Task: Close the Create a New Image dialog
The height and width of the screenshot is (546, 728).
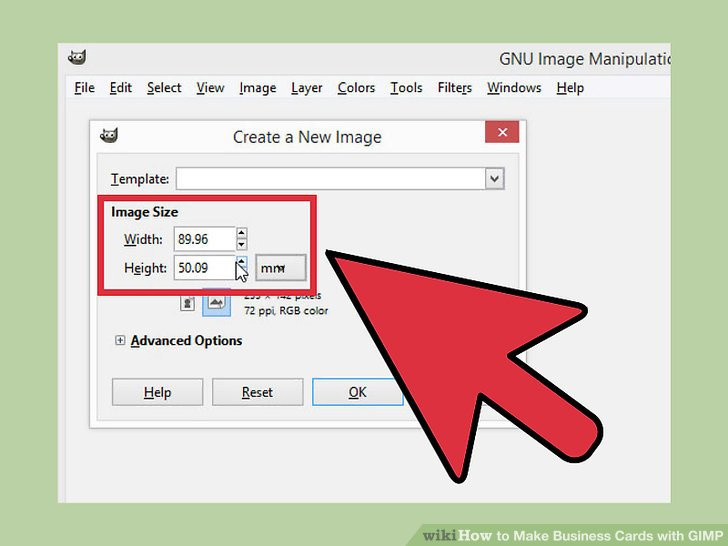Action: [x=502, y=132]
